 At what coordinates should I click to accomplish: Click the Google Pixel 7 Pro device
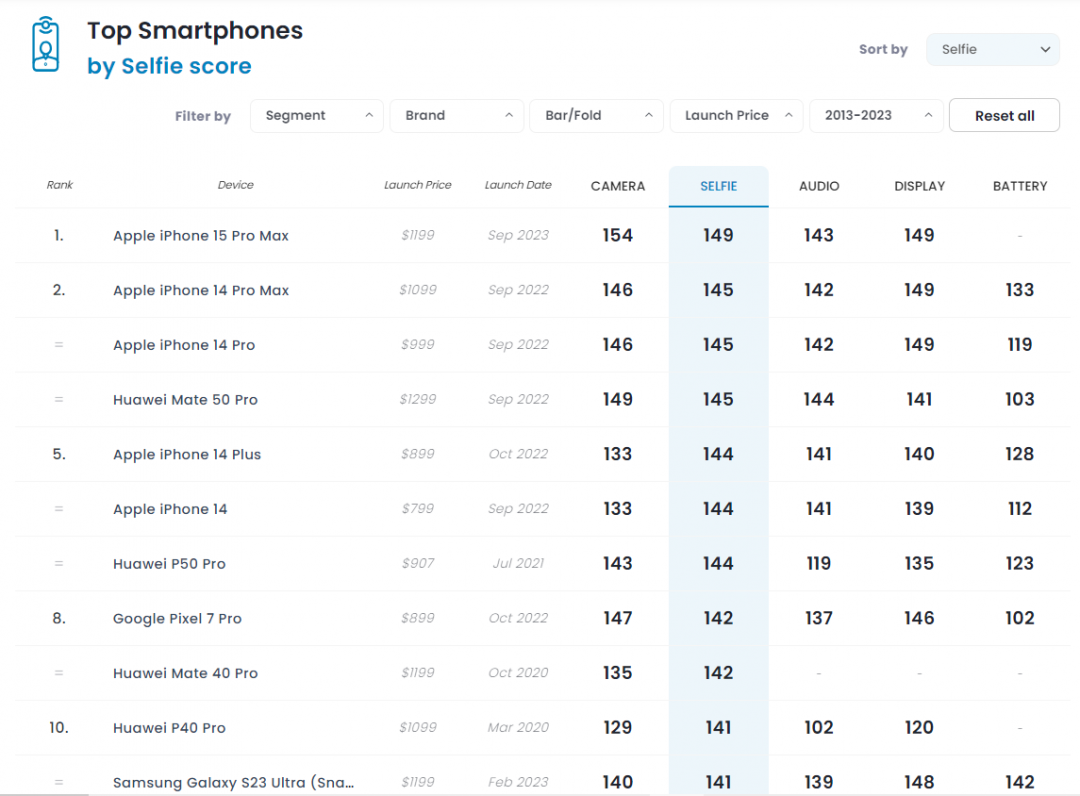point(177,619)
